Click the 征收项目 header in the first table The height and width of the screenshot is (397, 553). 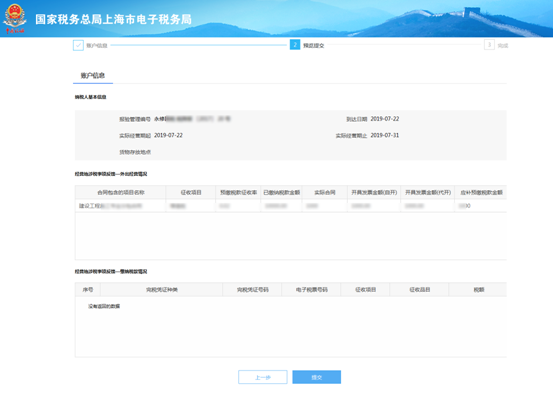point(191,193)
